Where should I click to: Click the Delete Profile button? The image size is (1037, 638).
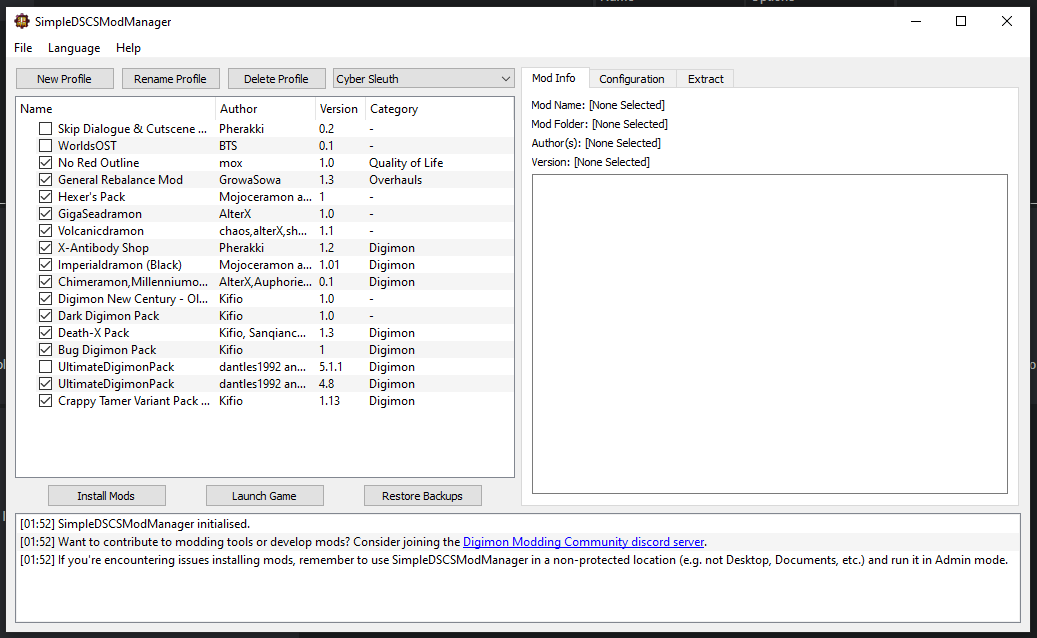click(276, 79)
